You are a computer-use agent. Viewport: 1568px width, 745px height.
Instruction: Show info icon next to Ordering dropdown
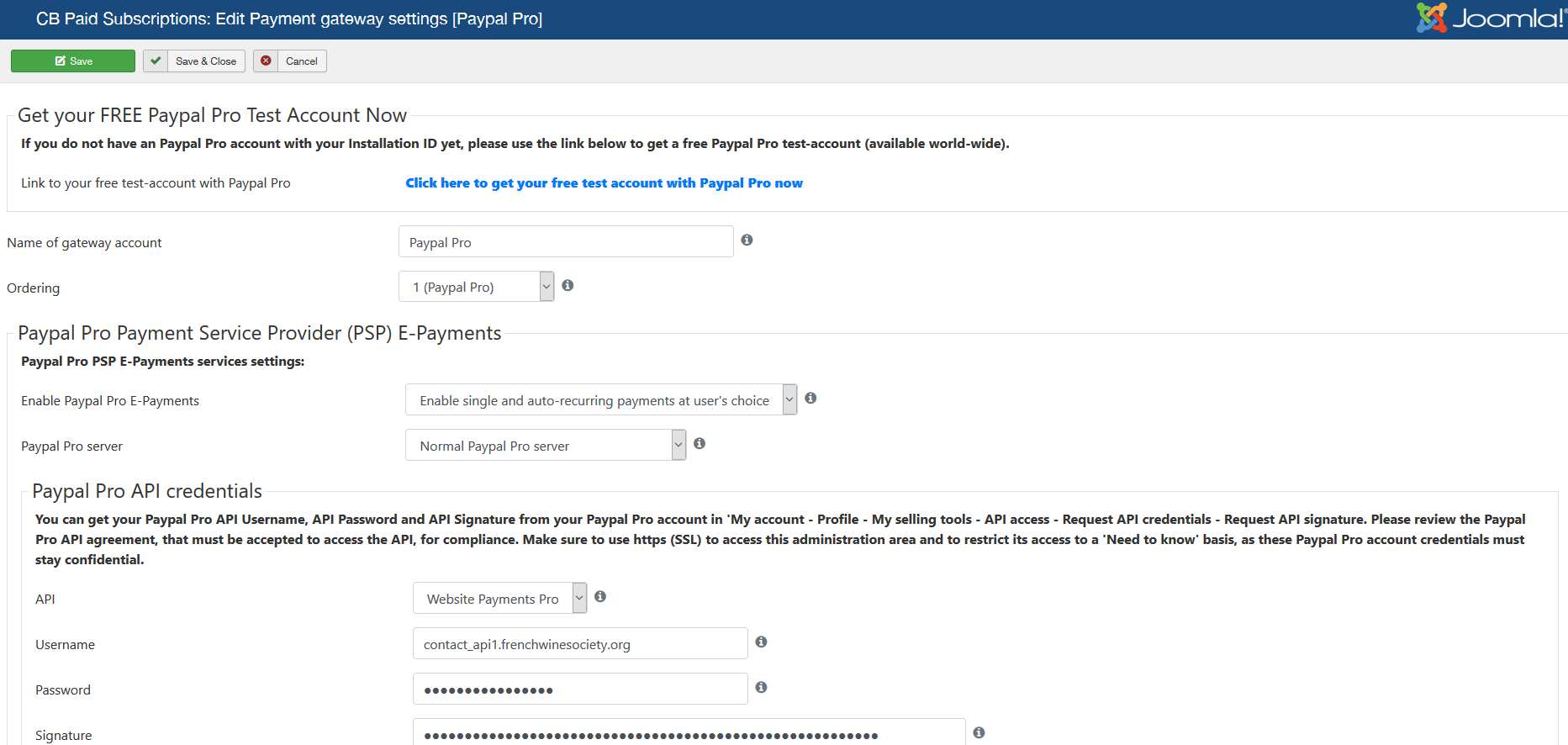(568, 286)
